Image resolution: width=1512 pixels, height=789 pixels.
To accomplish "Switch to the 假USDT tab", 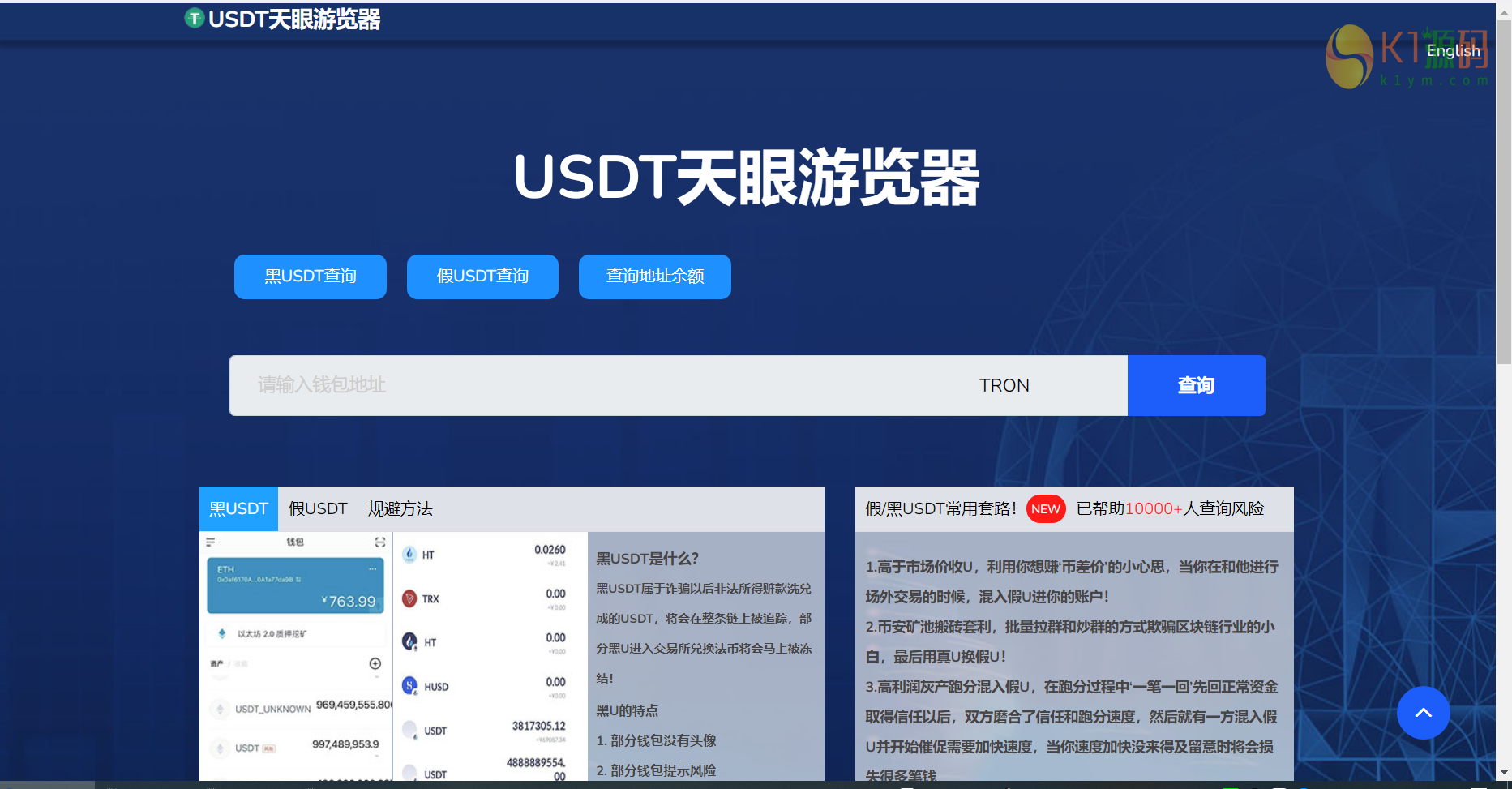I will (x=318, y=508).
